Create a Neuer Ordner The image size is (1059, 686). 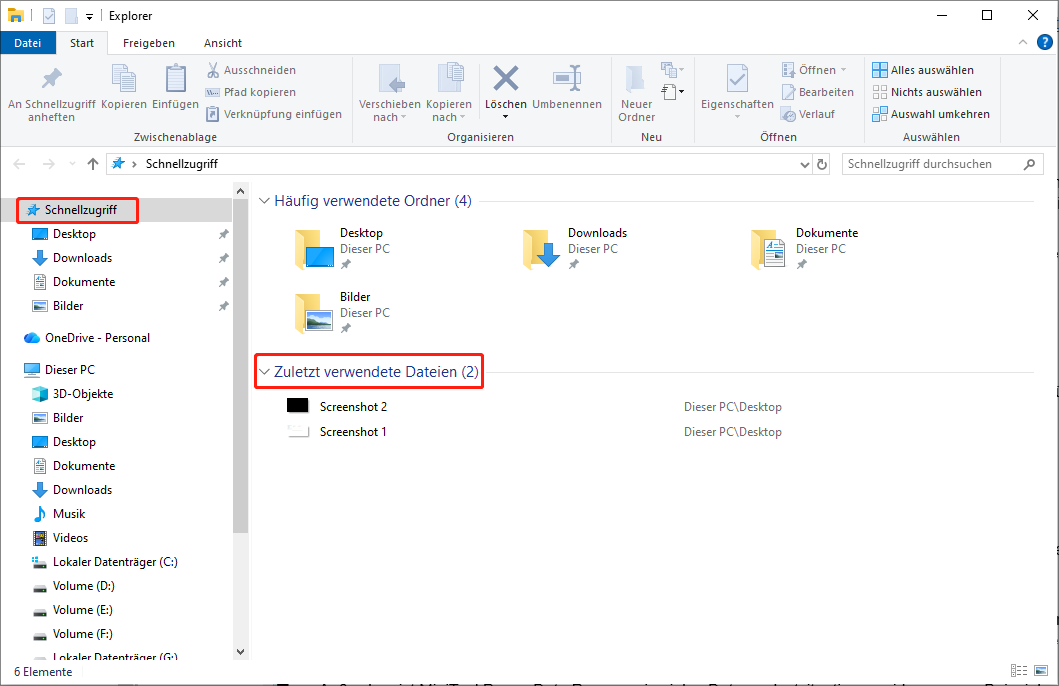tap(636, 93)
